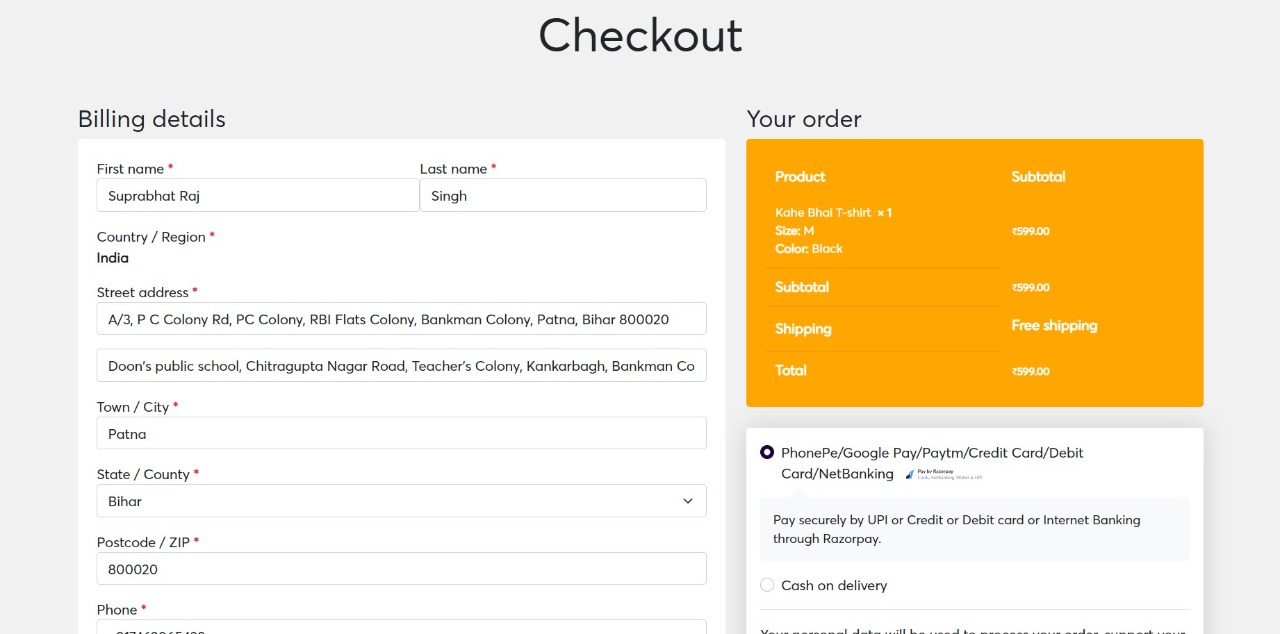Viewport: 1280px width, 634px height.
Task: Focus the Town / City field
Action: [401, 434]
